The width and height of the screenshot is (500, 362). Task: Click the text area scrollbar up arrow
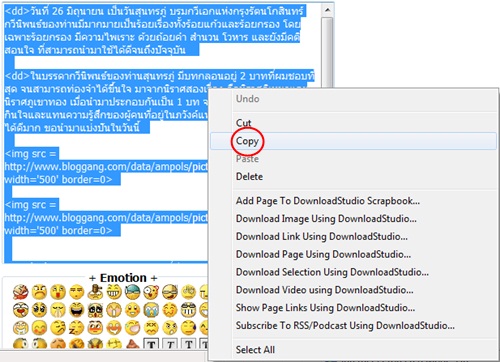click(x=327, y=10)
